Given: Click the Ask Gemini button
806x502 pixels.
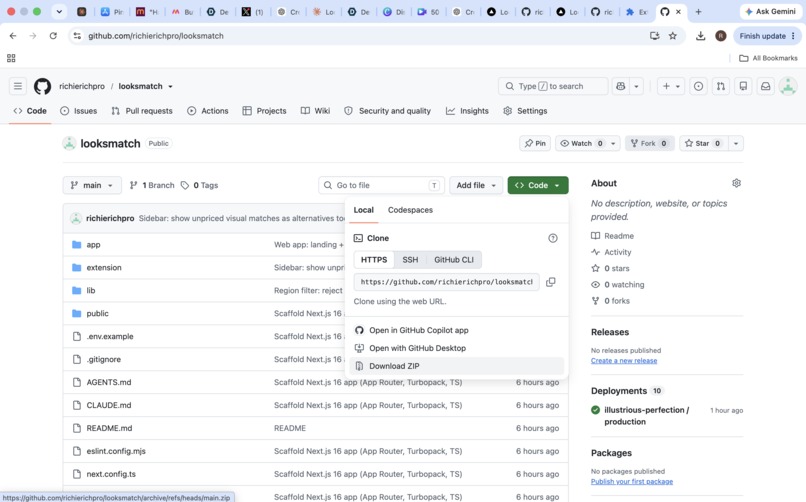Looking at the screenshot, I should (x=770, y=11).
